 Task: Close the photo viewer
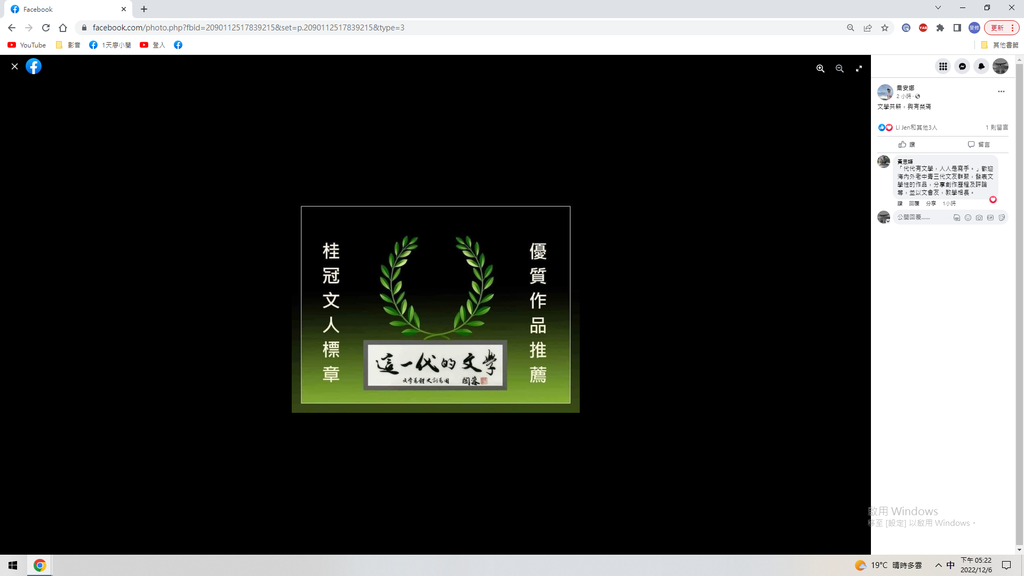(14, 66)
